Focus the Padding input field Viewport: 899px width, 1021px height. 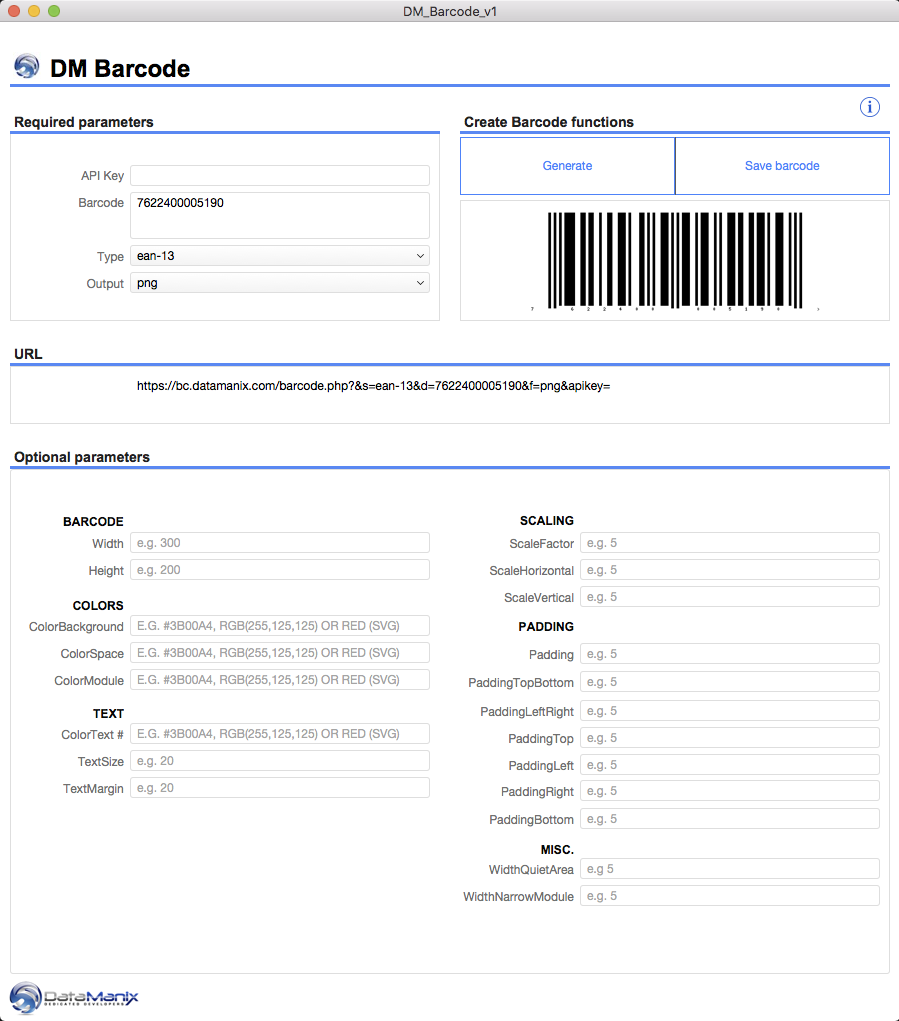point(730,654)
